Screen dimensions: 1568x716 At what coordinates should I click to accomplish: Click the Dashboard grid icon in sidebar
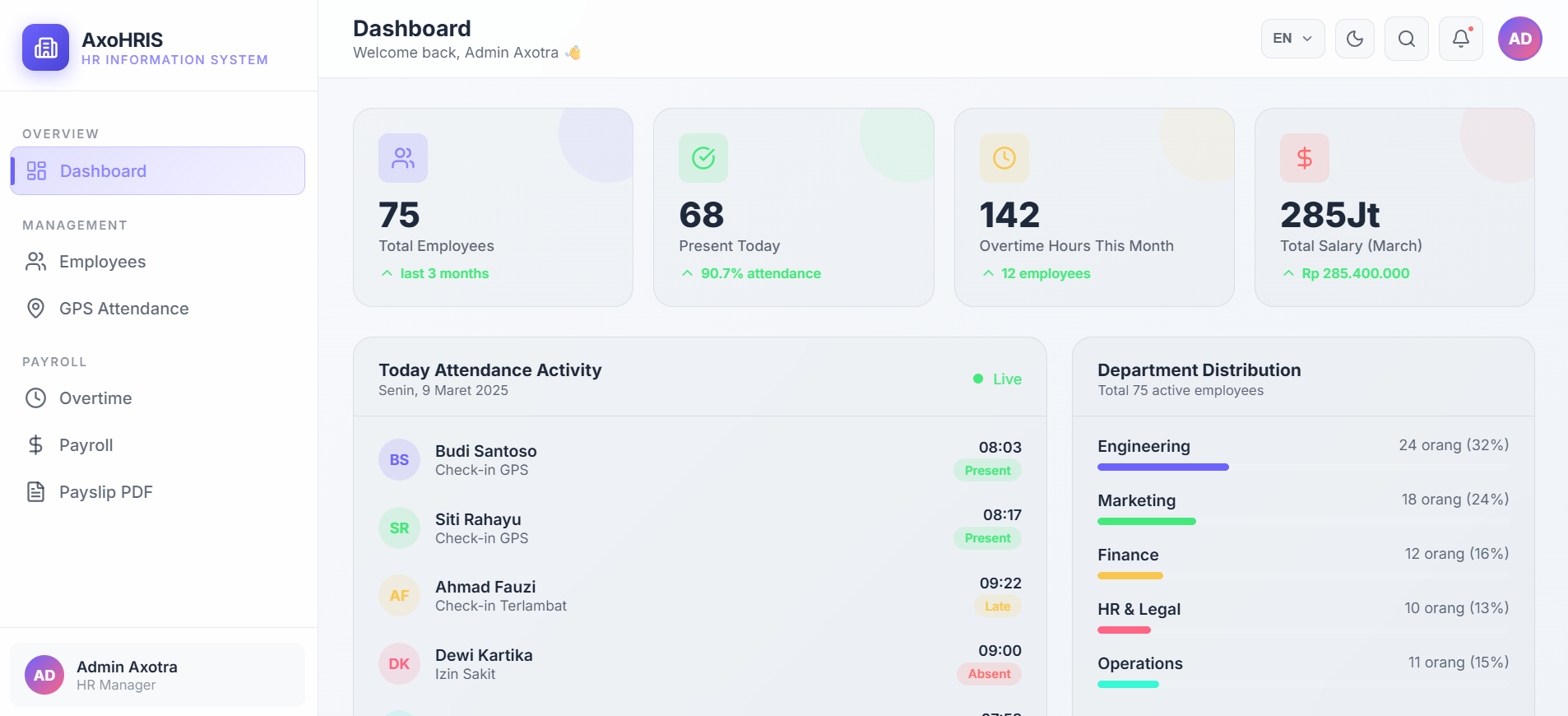coord(36,171)
